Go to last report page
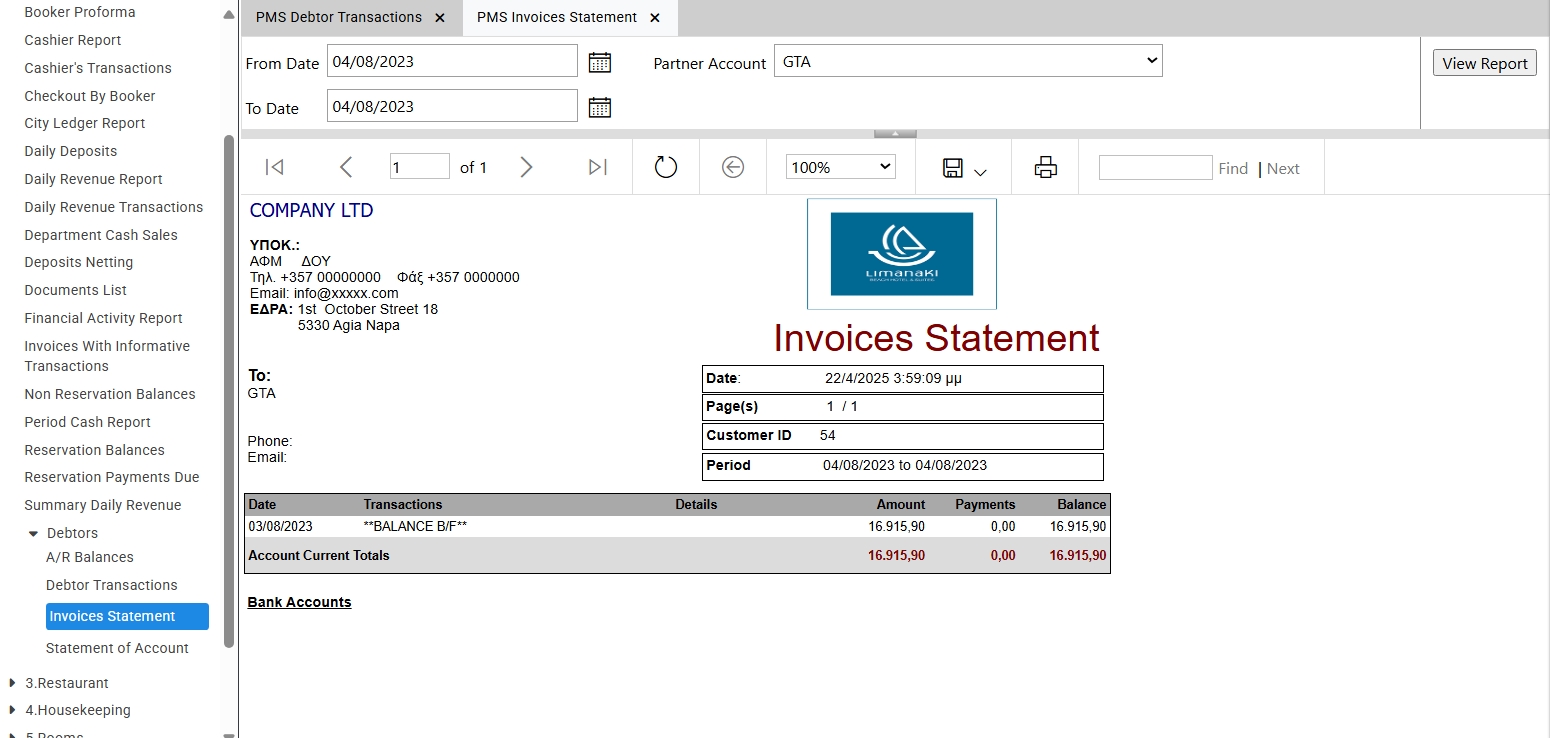The width and height of the screenshot is (1550, 738). [598, 167]
